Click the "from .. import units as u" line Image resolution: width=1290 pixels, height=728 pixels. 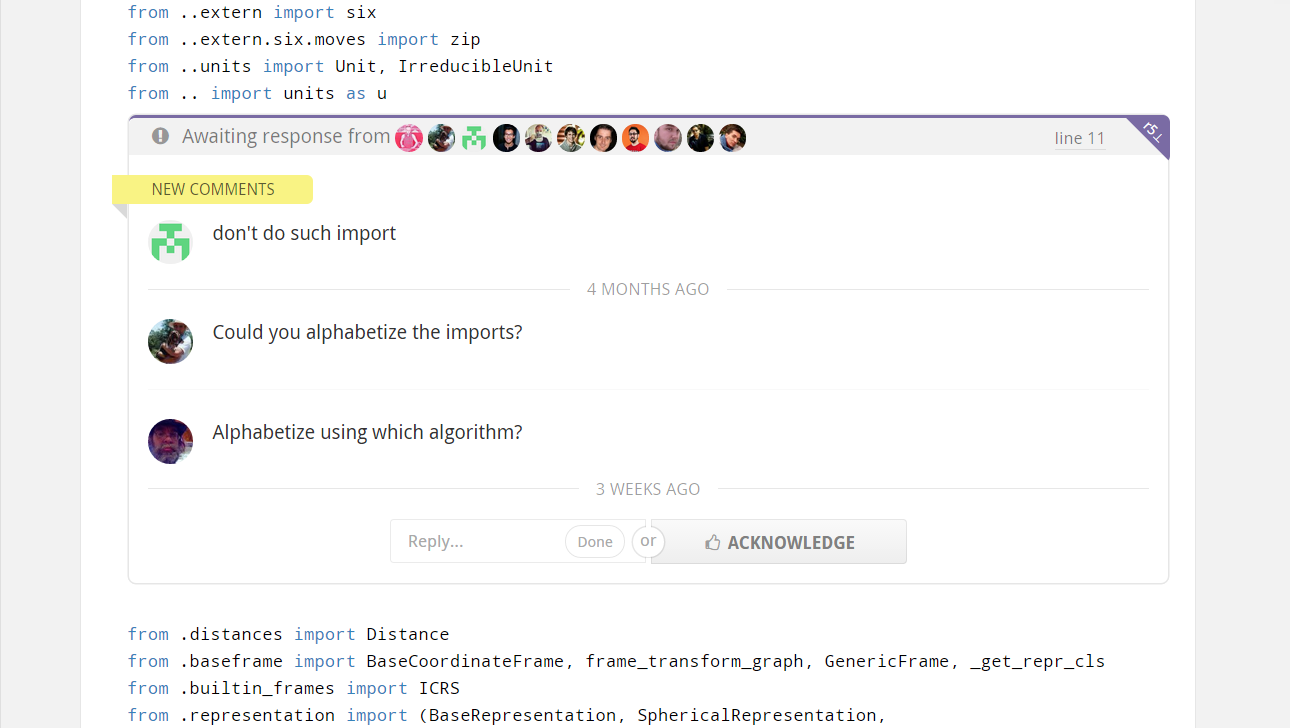pyautogui.click(x=257, y=93)
